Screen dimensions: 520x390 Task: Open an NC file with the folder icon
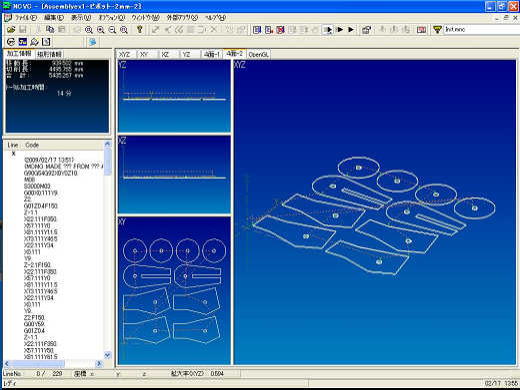click(11, 30)
